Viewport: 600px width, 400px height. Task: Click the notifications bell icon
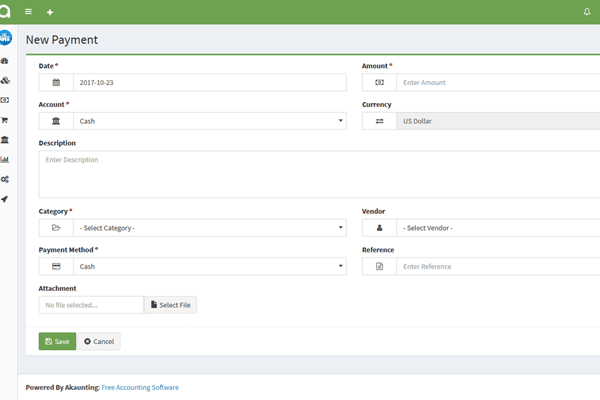pyautogui.click(x=587, y=12)
